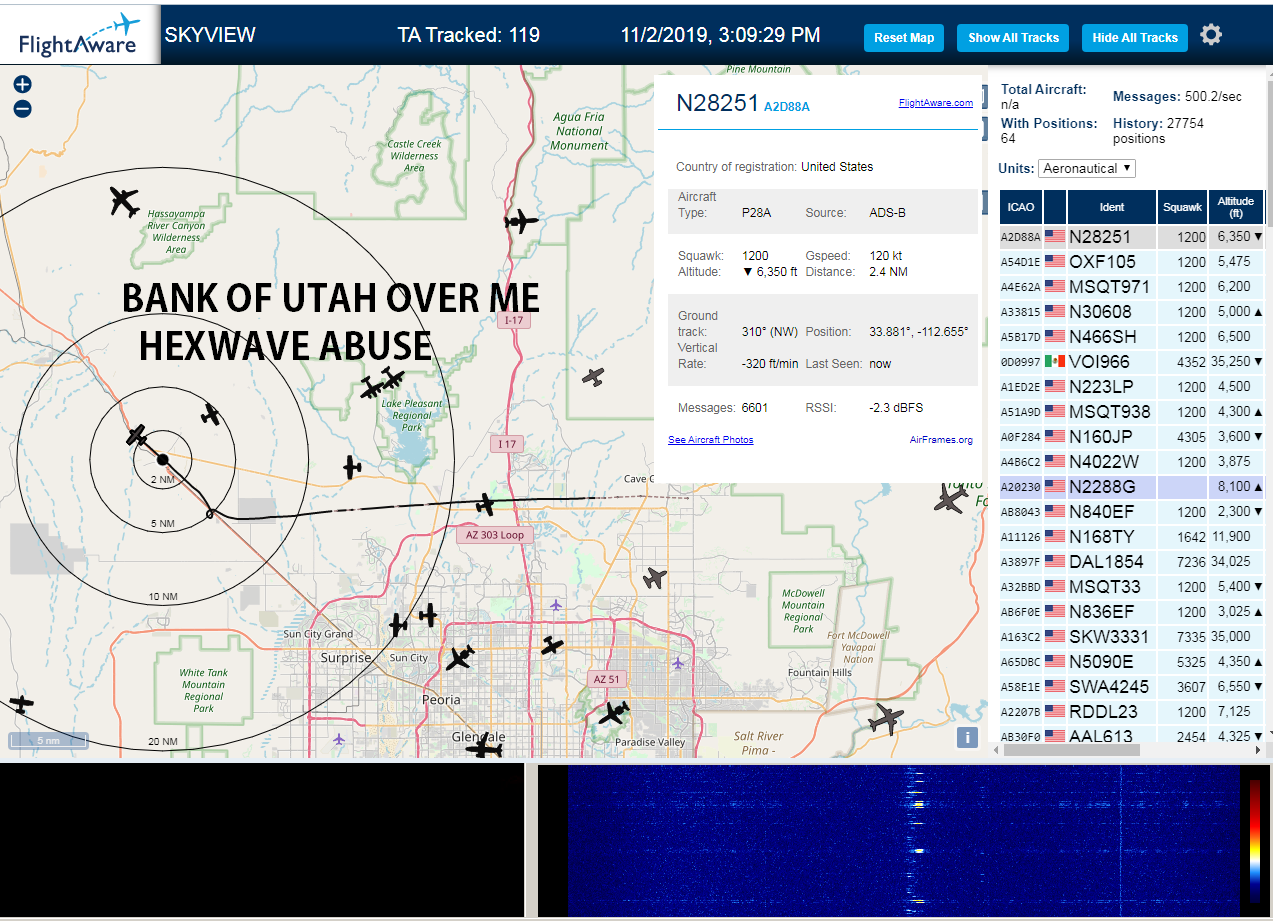
Task: Open the map info 'i' icon
Action: click(x=967, y=738)
